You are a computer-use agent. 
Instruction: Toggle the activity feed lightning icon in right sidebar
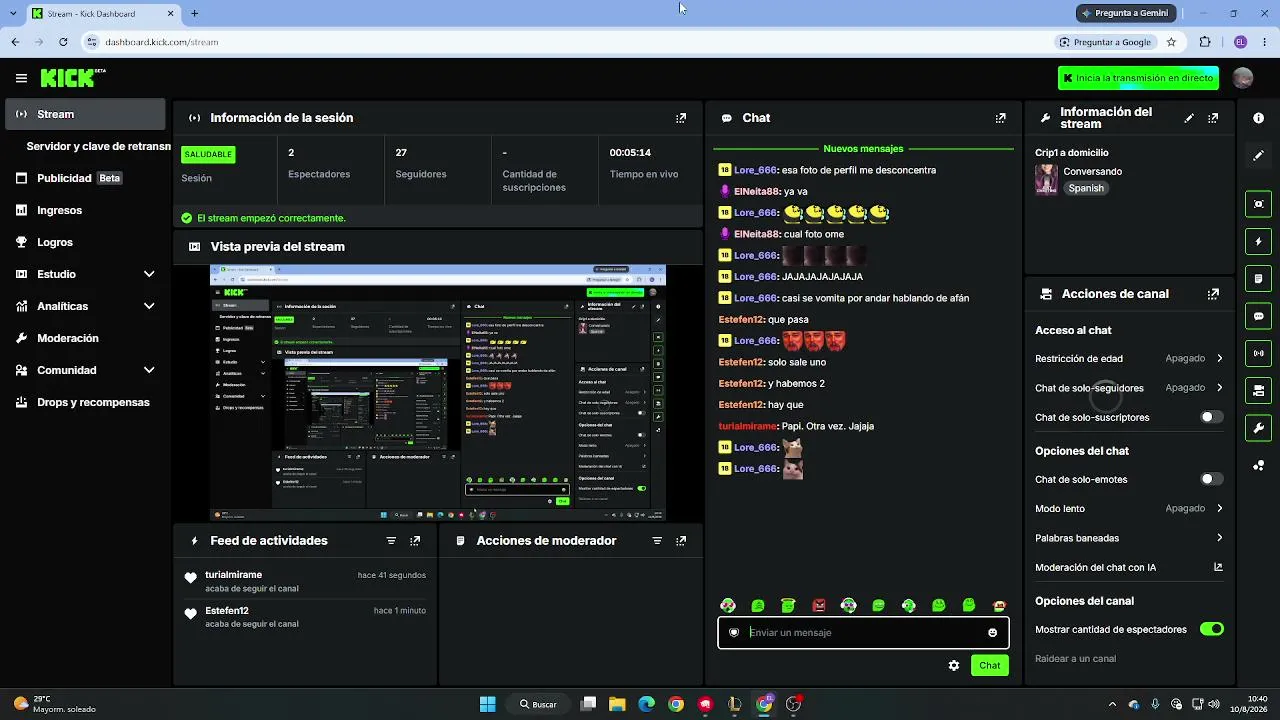pos(1258,241)
